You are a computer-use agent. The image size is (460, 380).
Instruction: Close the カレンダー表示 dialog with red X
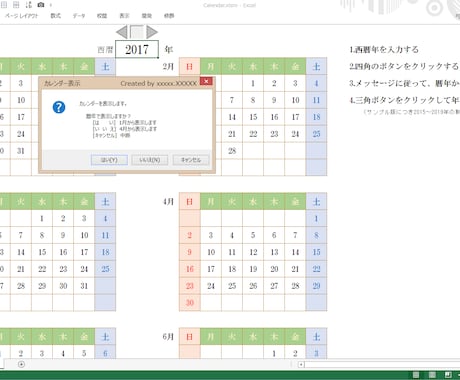[206, 81]
